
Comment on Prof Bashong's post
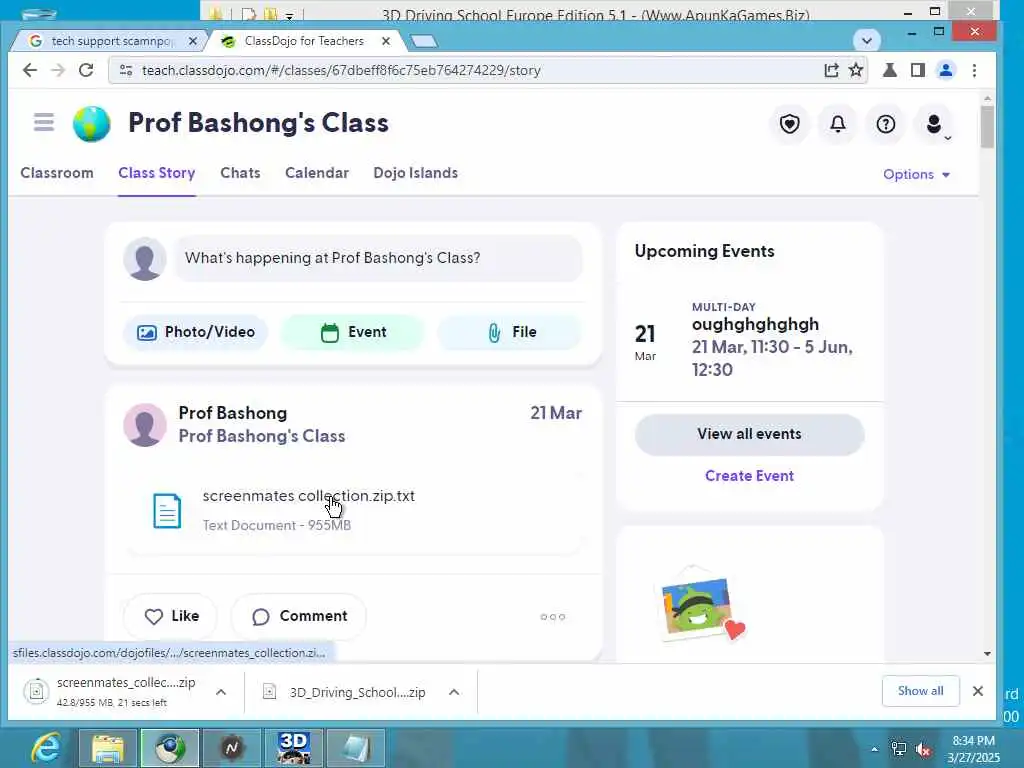coord(299,616)
